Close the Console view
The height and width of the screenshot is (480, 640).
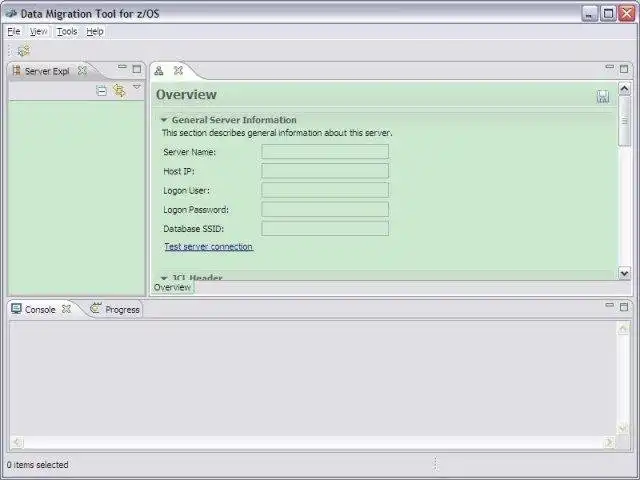[66, 309]
